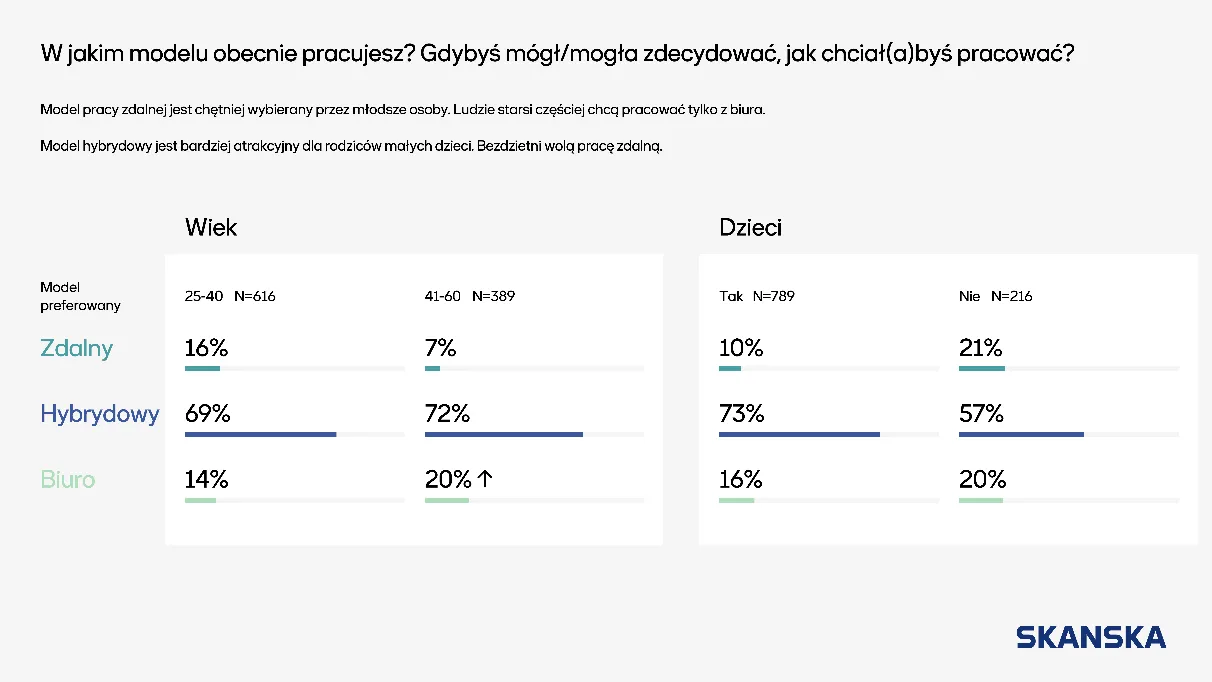Click the 25-40 N=616 column header
Image resolution: width=1212 pixels, height=682 pixels.
coord(230,296)
